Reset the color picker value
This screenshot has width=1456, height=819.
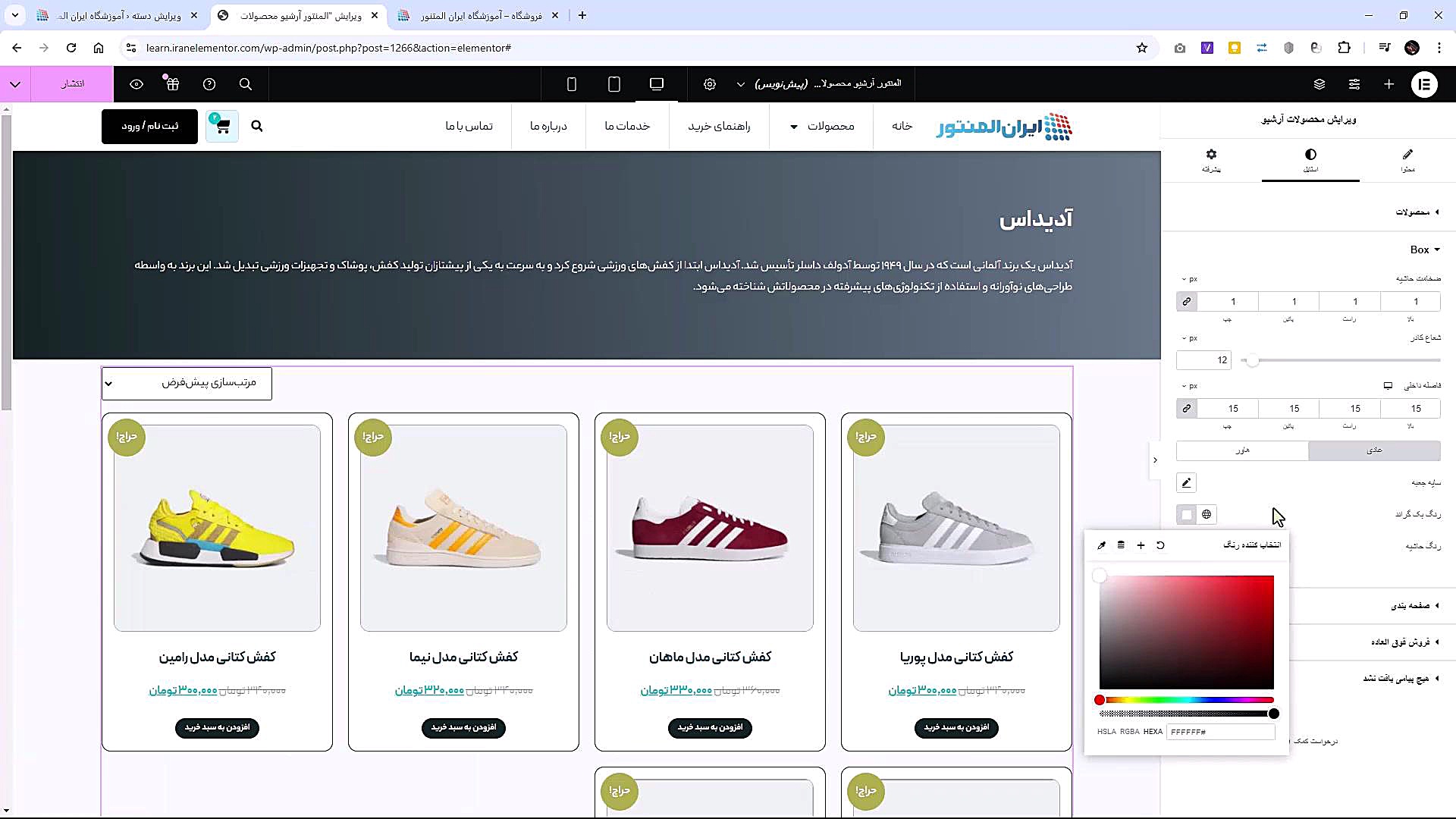click(1160, 545)
